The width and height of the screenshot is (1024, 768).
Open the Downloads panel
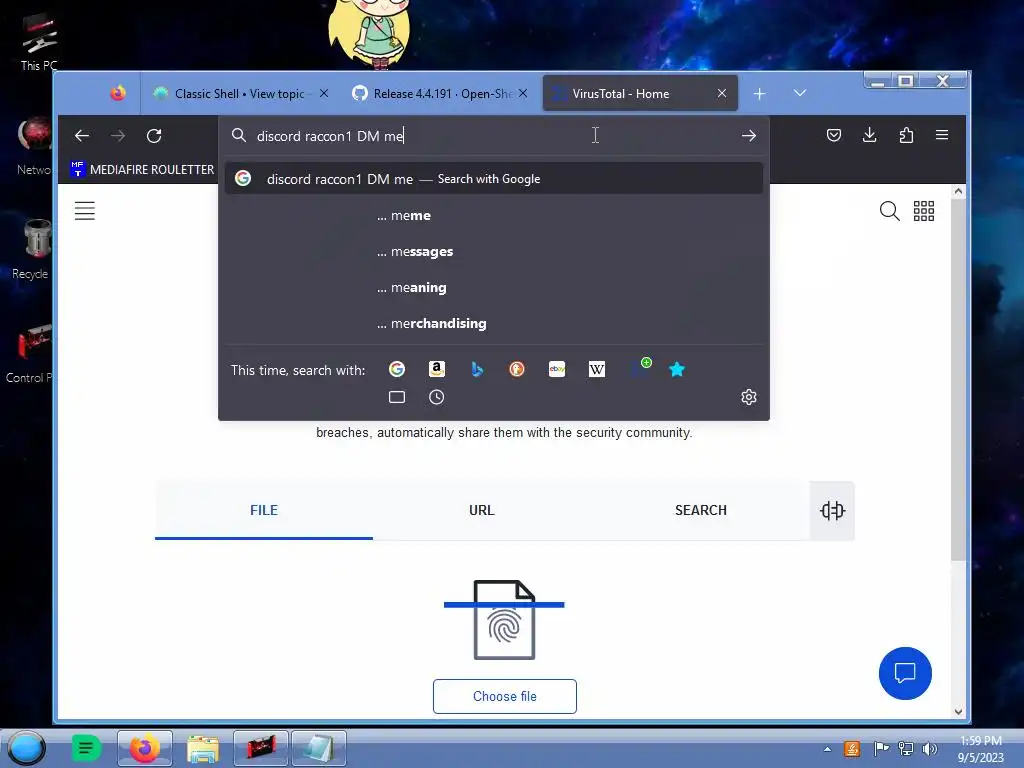click(x=869, y=135)
